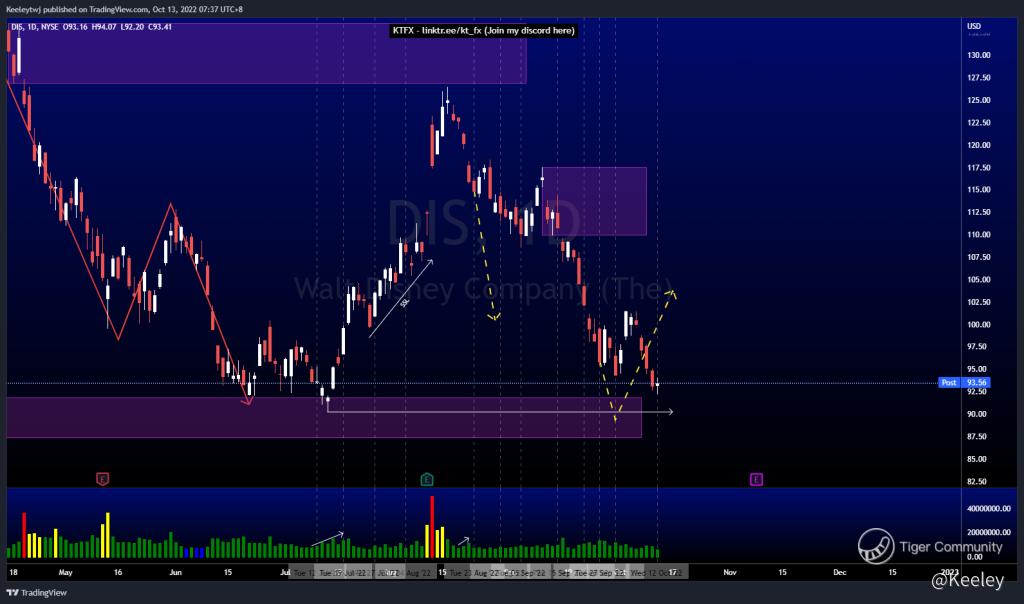Image resolution: width=1024 pixels, height=604 pixels.
Task: Click the publisher text Keeleytwj at the top
Action: pos(23,10)
